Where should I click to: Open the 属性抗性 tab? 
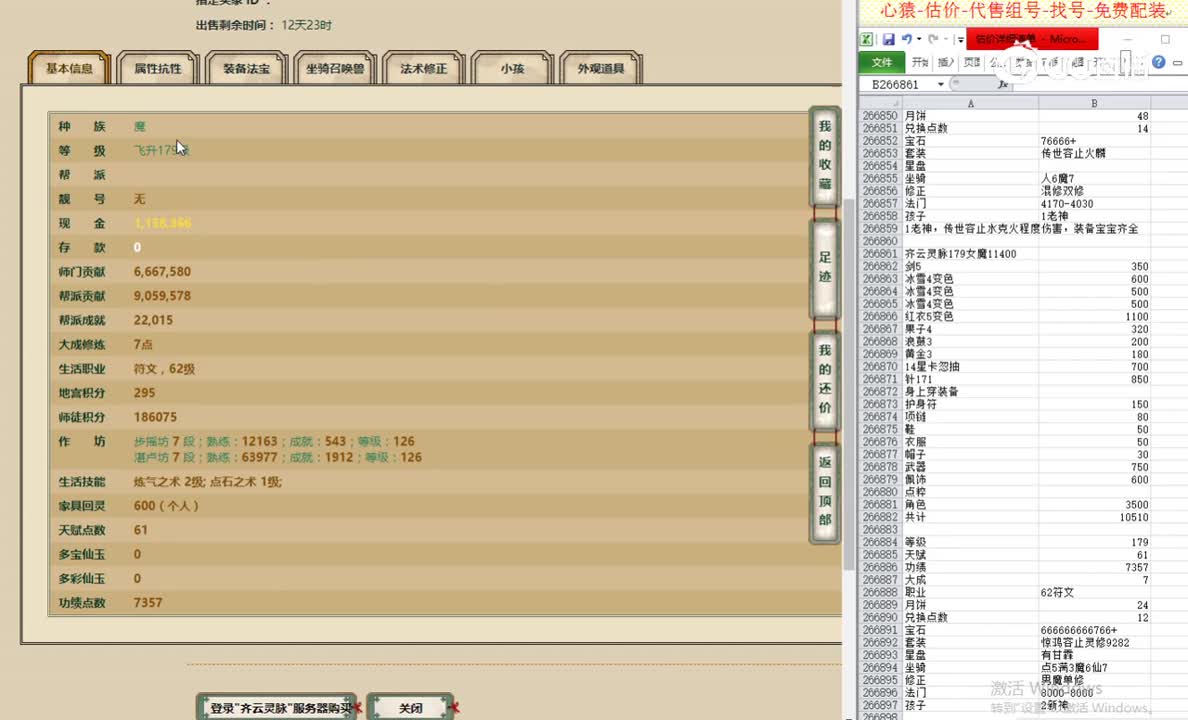158,68
